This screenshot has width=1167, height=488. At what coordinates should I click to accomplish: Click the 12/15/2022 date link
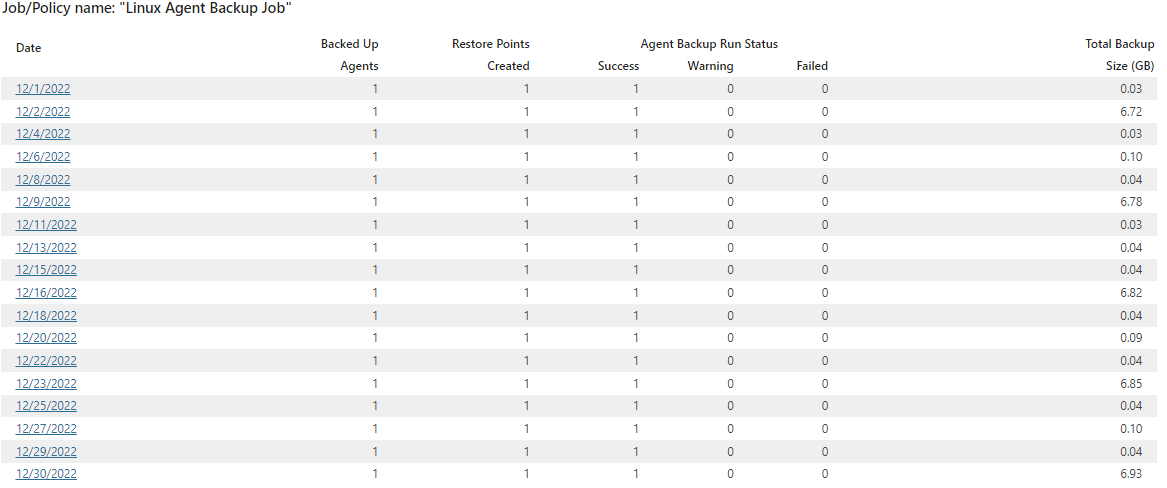46,270
